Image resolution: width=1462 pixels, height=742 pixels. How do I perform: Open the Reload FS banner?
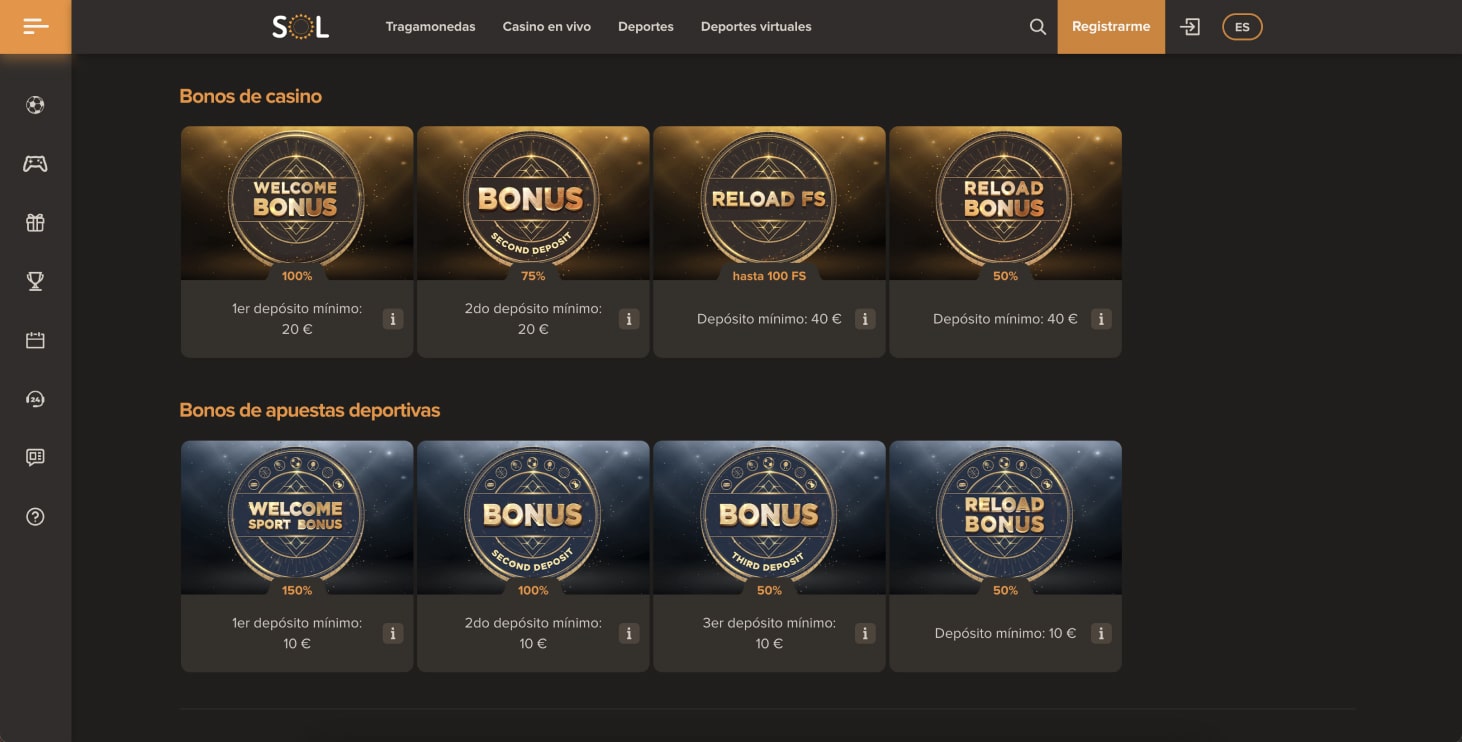point(769,203)
